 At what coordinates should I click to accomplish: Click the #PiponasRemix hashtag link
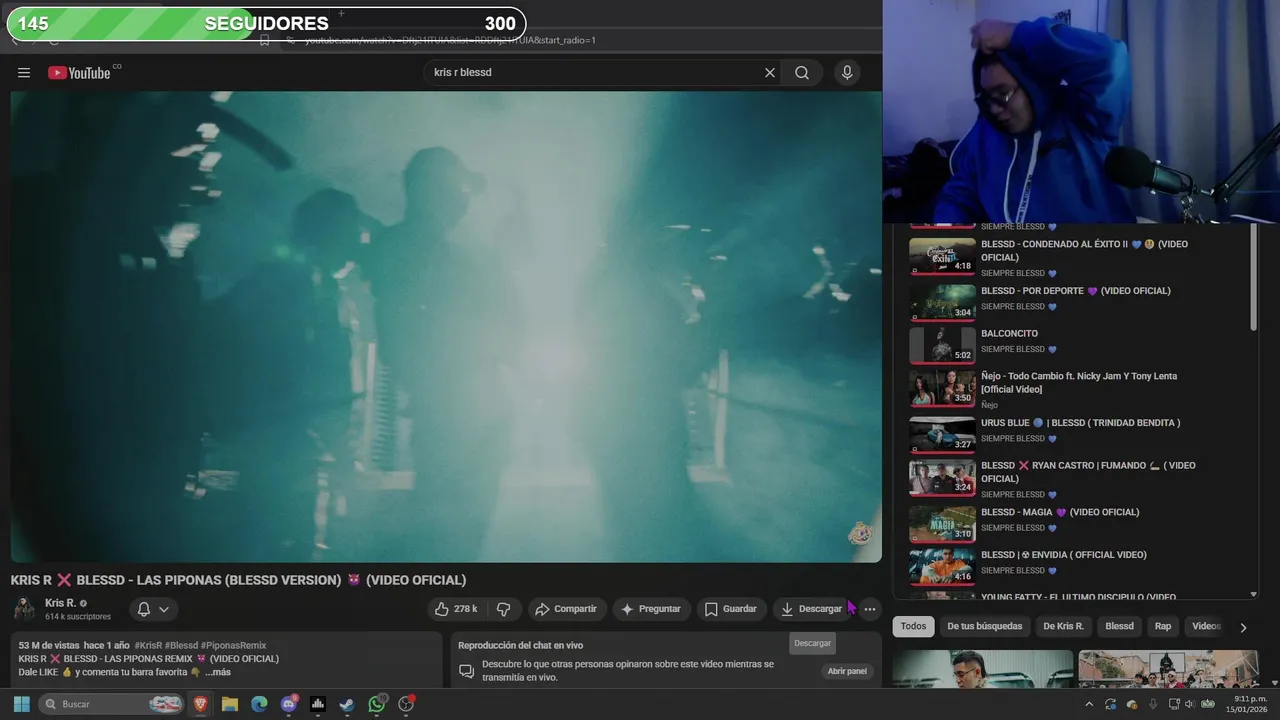click(233, 645)
